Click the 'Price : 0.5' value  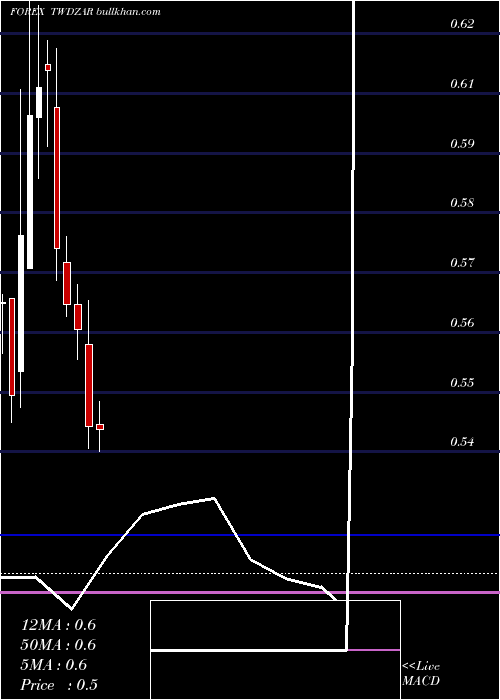point(59,685)
